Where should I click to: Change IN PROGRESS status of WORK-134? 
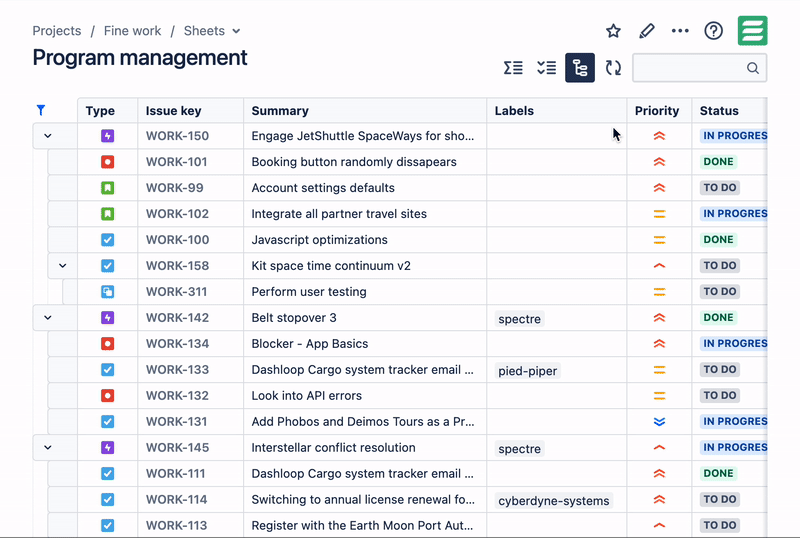pos(734,344)
